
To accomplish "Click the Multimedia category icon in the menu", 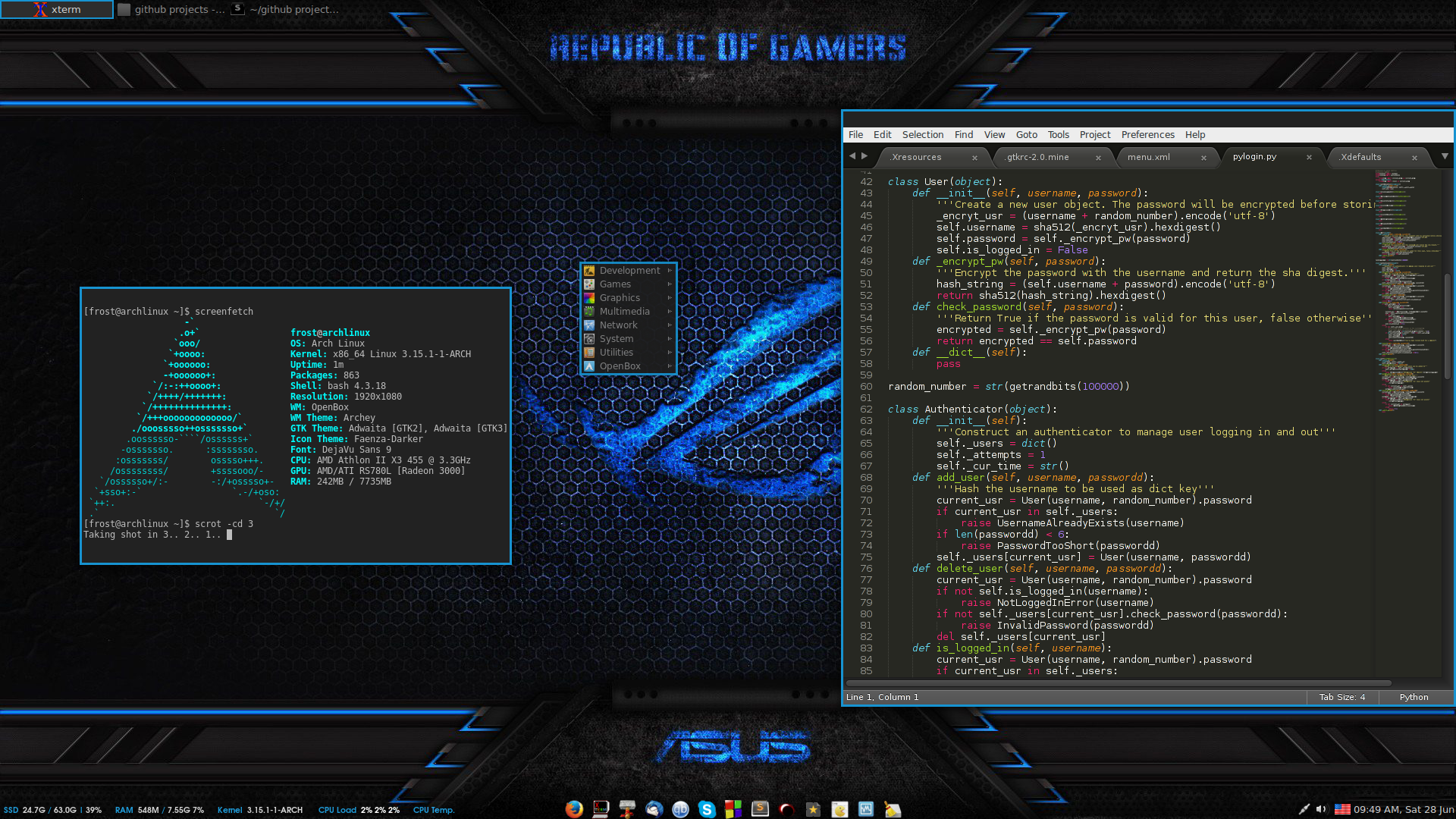I will pos(589,312).
